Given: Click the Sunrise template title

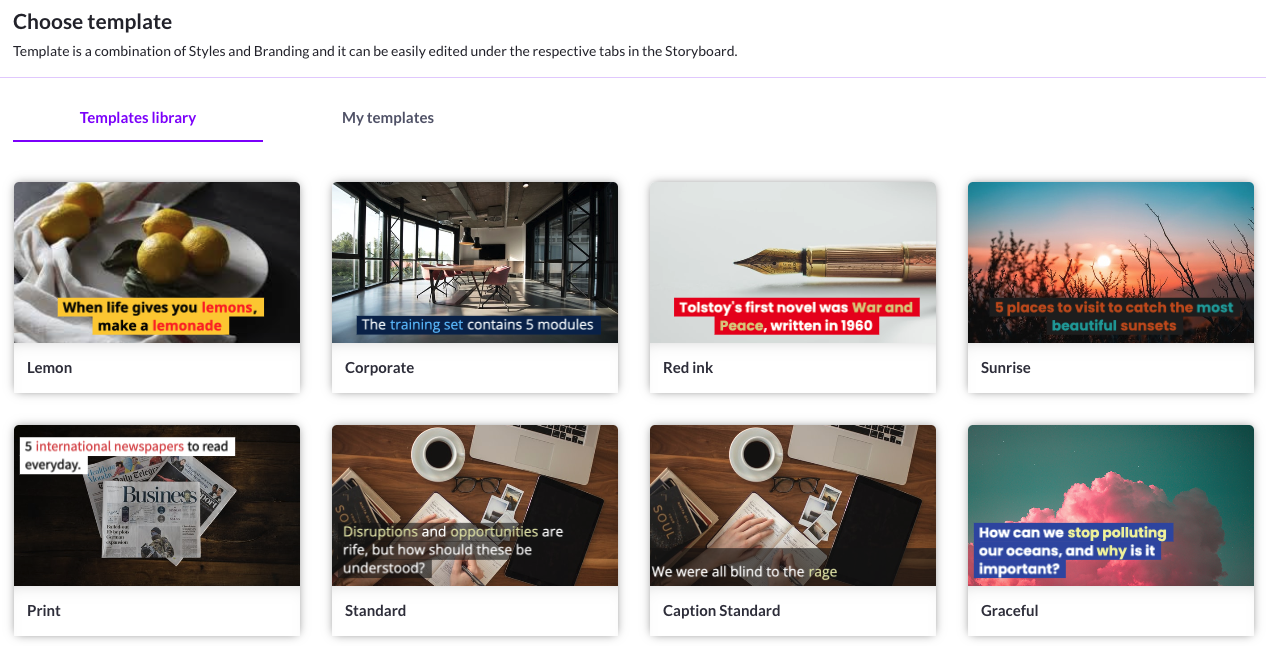Looking at the screenshot, I should 1006,368.
